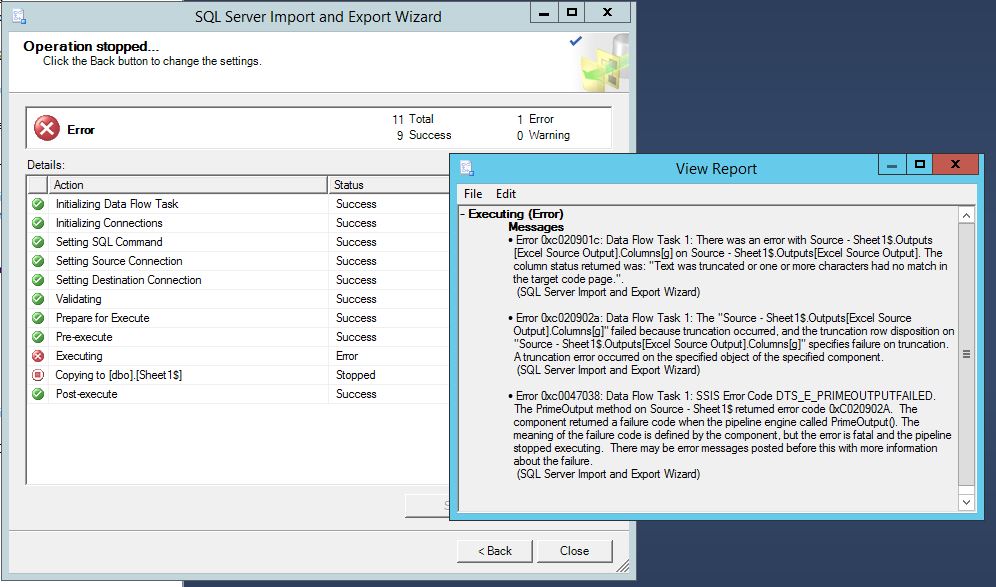This screenshot has width=996, height=587.
Task: Collapse the Executing (Error) section
Action: point(463,214)
